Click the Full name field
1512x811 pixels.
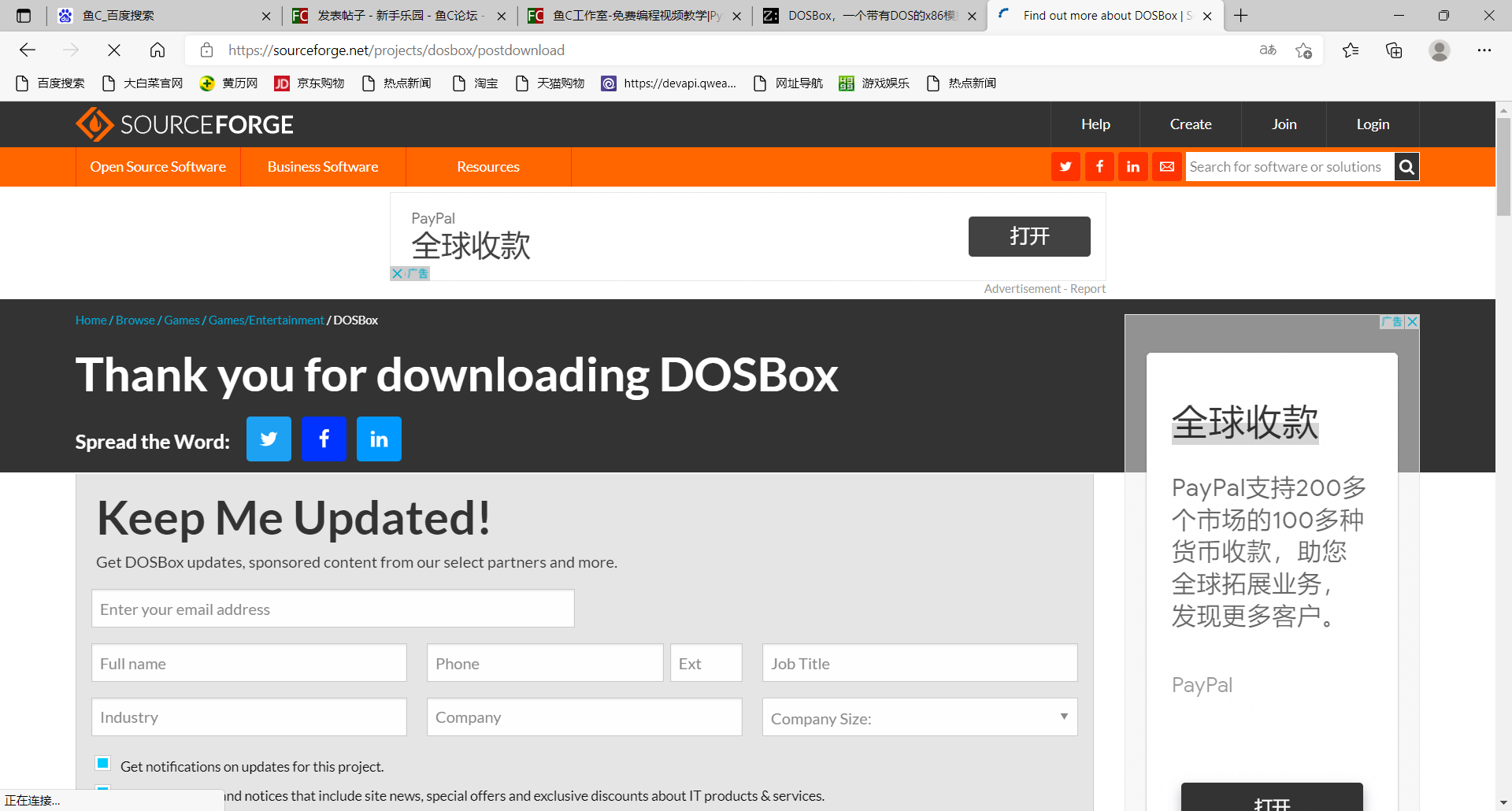click(249, 663)
